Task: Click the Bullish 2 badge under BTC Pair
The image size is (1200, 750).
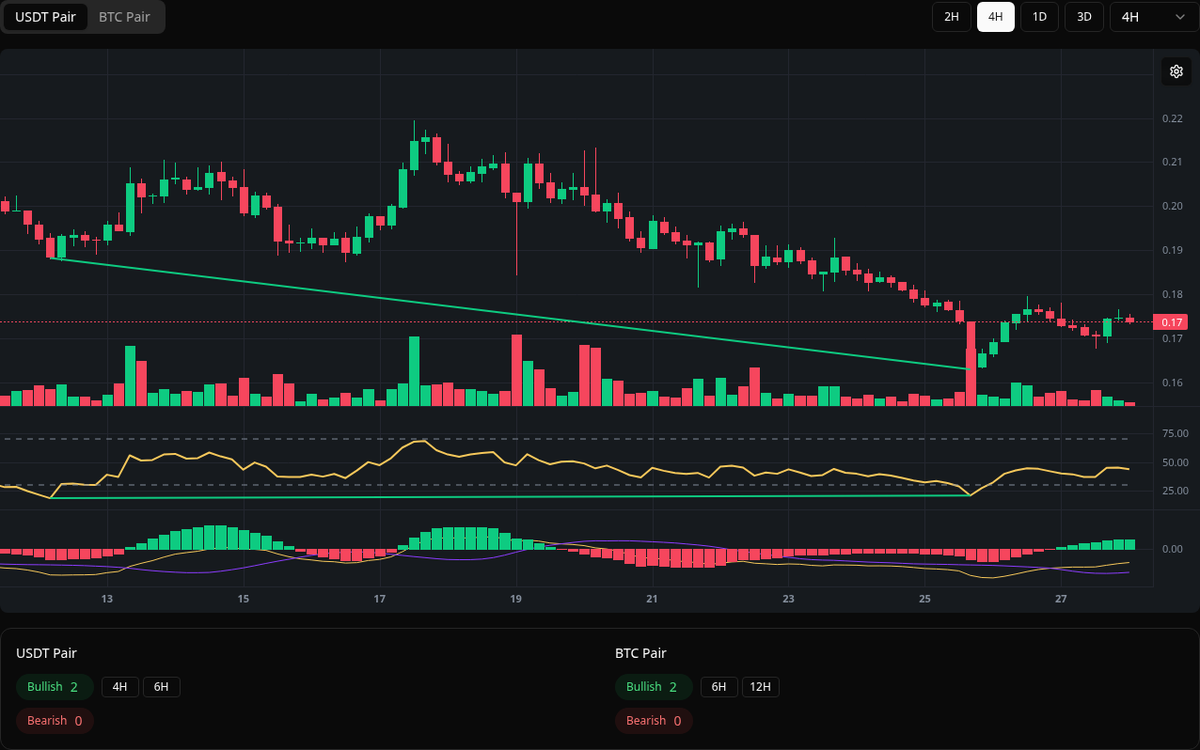Action: [x=653, y=687]
